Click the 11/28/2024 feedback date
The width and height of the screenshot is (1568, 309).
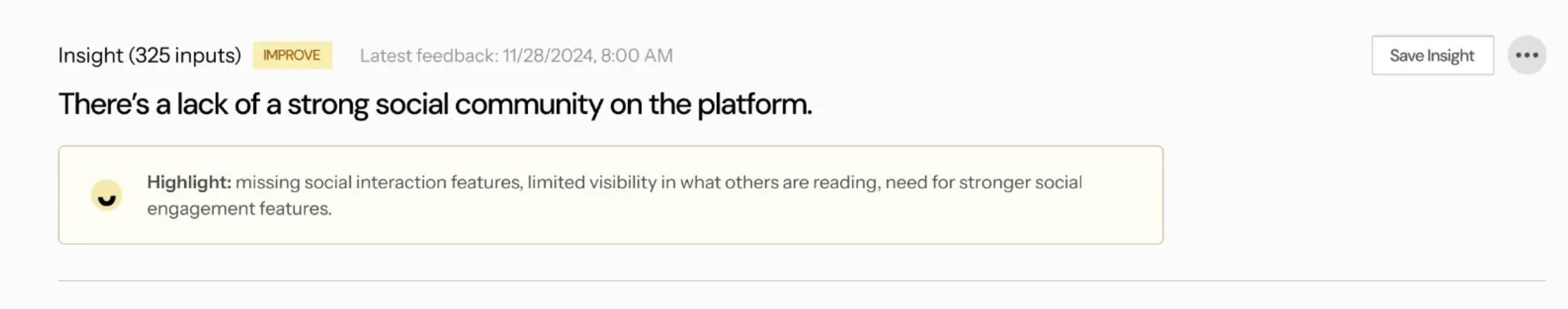548,55
